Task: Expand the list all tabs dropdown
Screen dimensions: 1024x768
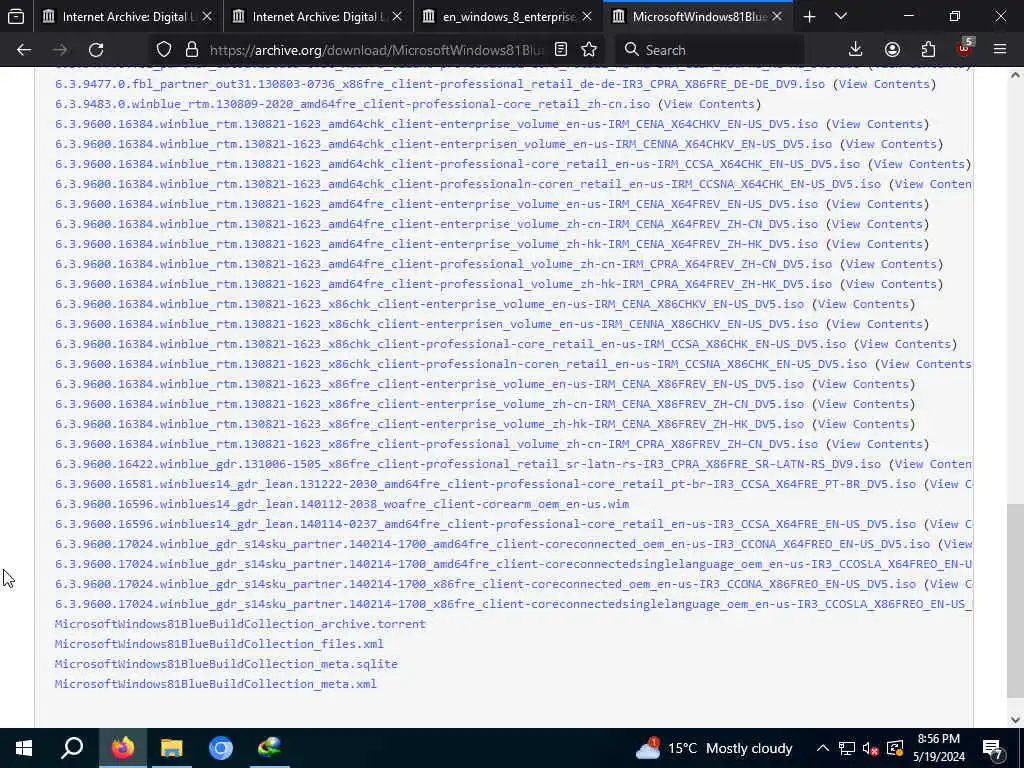Action: (841, 17)
